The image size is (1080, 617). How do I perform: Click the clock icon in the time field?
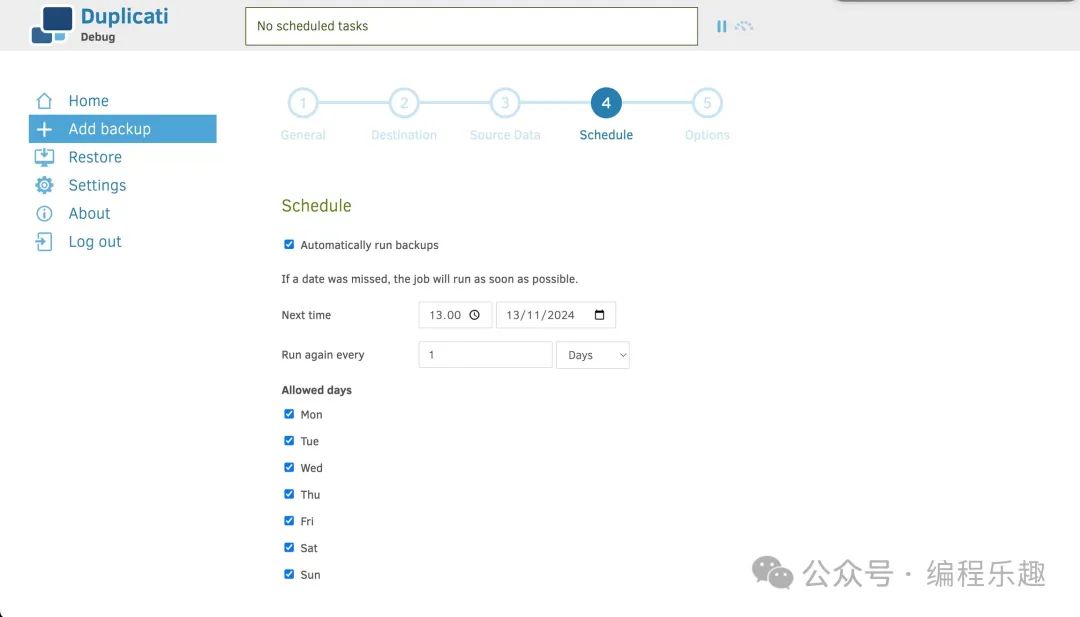point(475,315)
